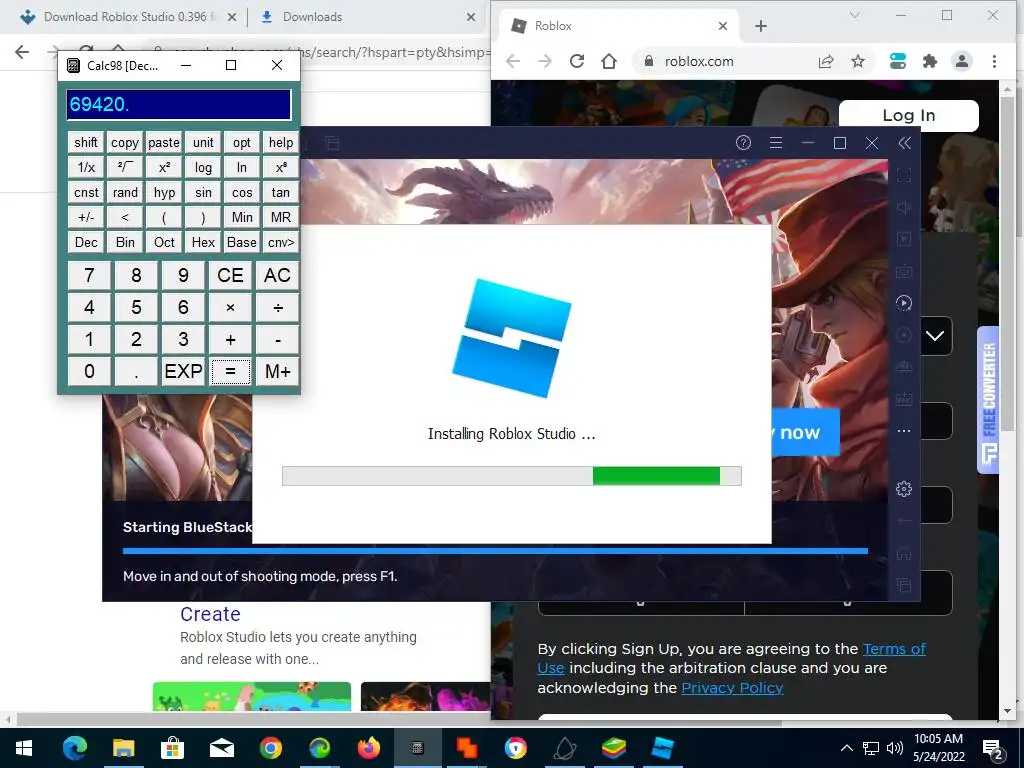Click the equals key in Calc98
Screen dimensions: 1024x768
231,372
